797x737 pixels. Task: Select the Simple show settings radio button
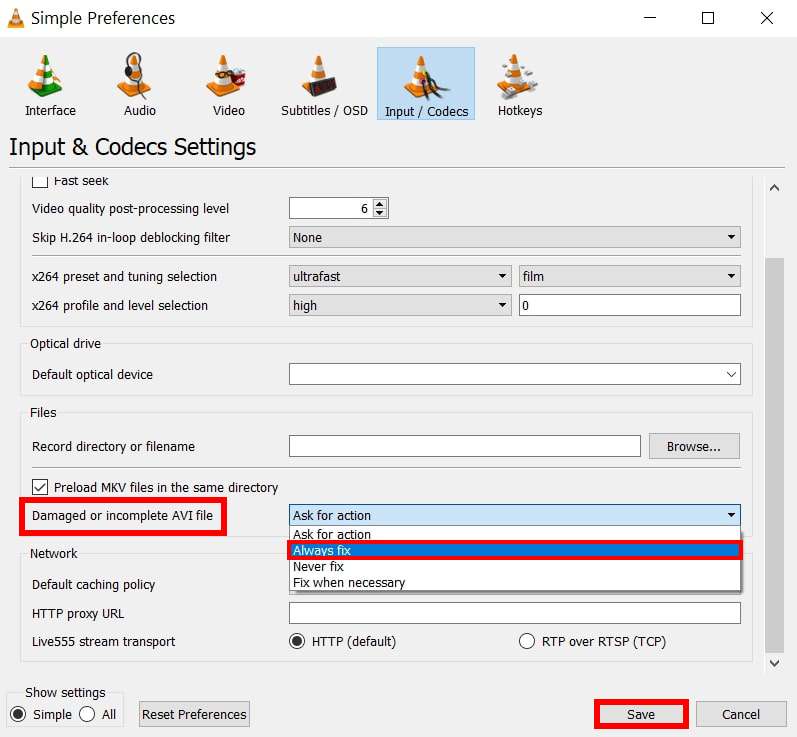pos(18,714)
